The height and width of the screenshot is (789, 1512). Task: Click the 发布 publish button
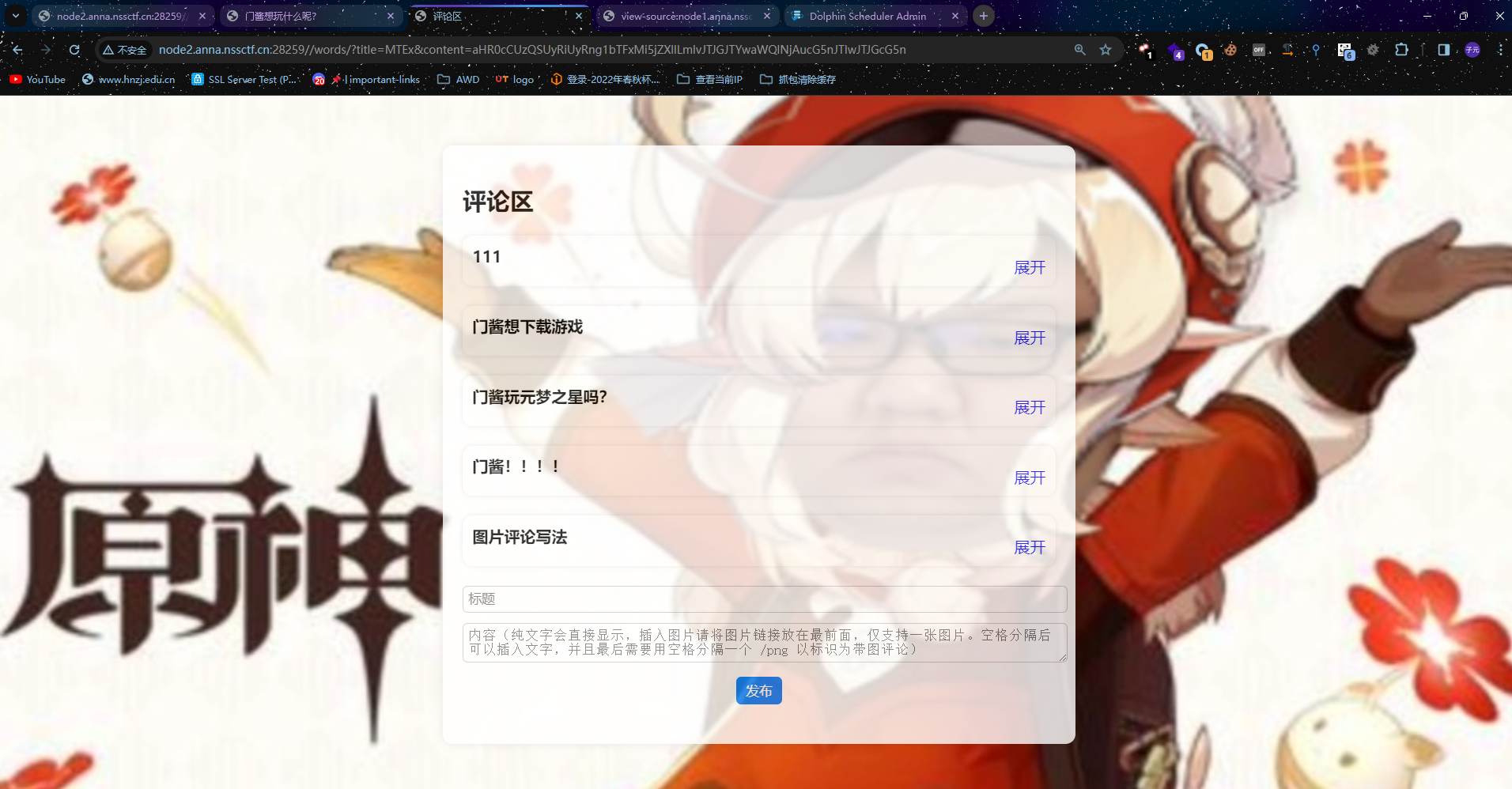tap(759, 691)
